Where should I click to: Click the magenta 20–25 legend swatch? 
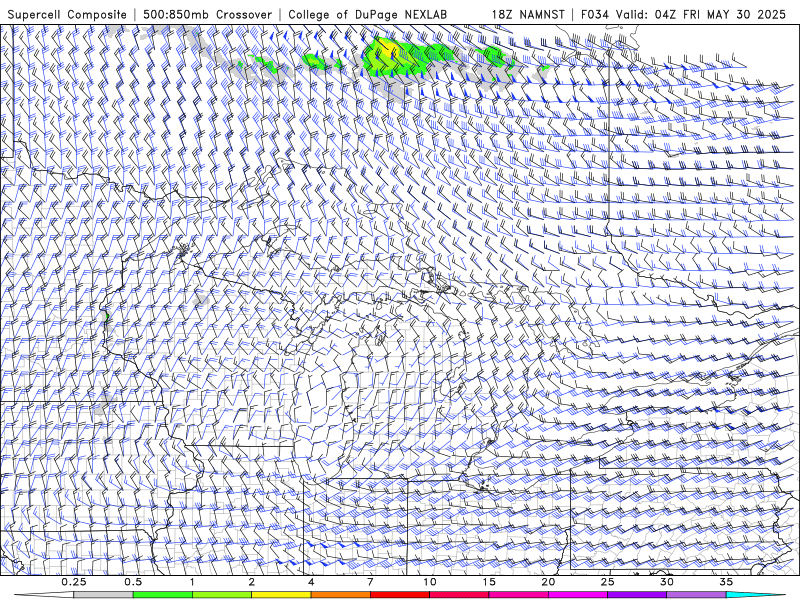point(578,595)
